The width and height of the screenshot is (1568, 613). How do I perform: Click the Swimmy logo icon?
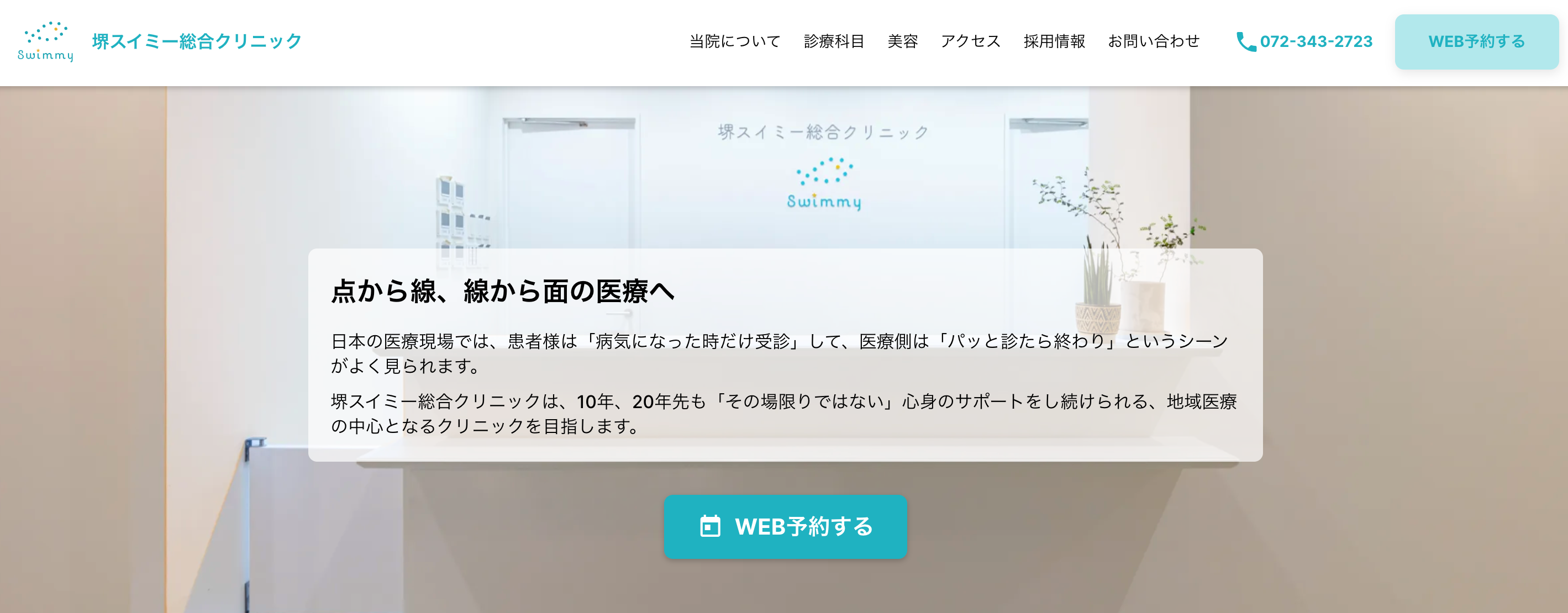44,40
